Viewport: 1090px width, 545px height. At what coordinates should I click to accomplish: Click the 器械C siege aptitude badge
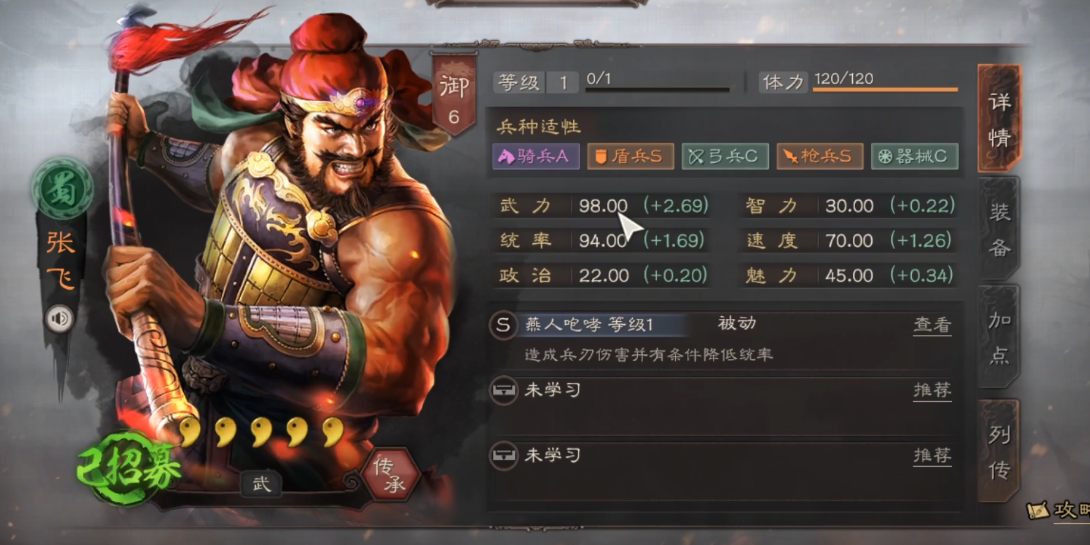click(914, 156)
